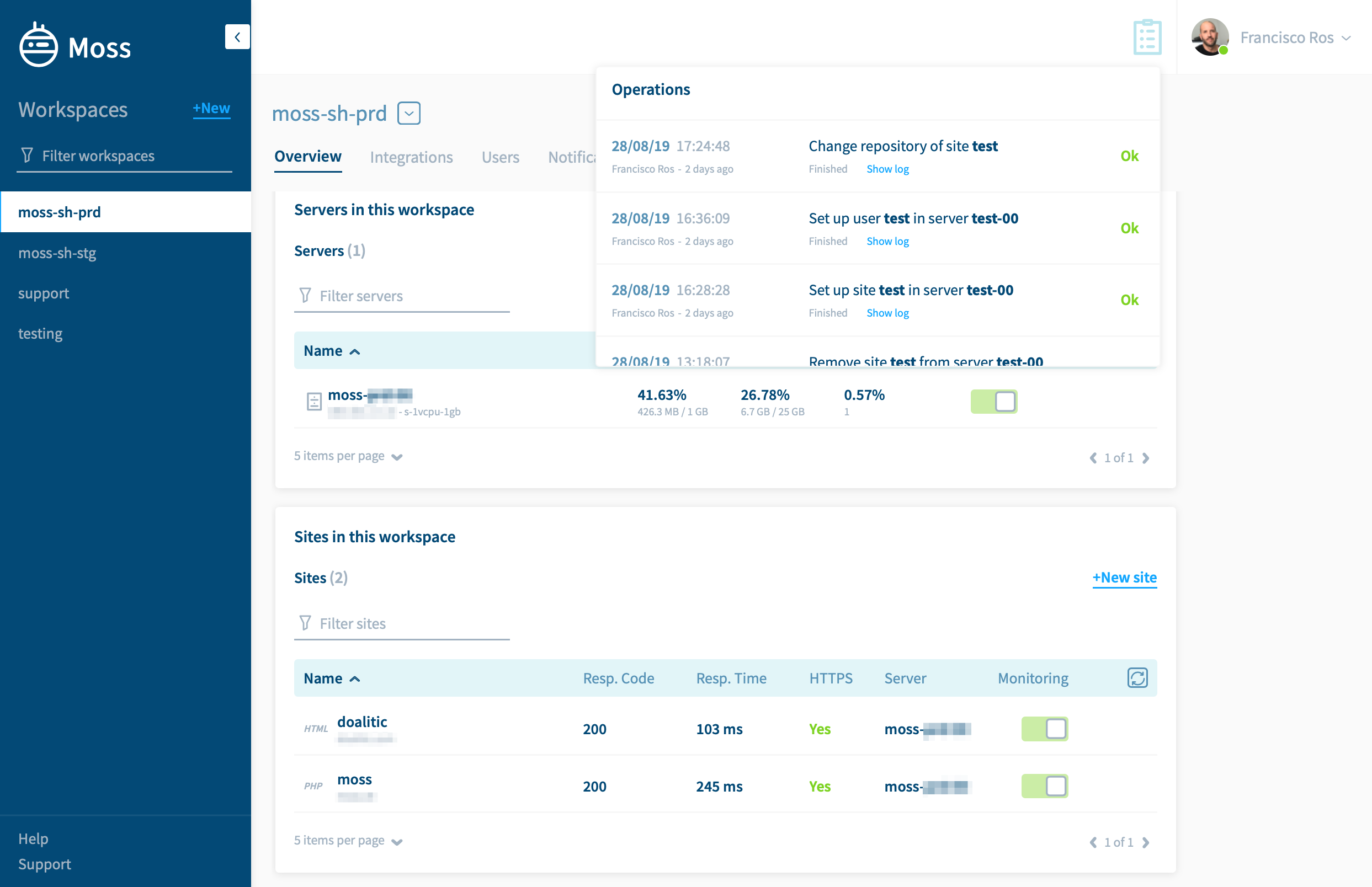Show log for Set up user test
Screen dimensions: 1372x887
coord(887,242)
